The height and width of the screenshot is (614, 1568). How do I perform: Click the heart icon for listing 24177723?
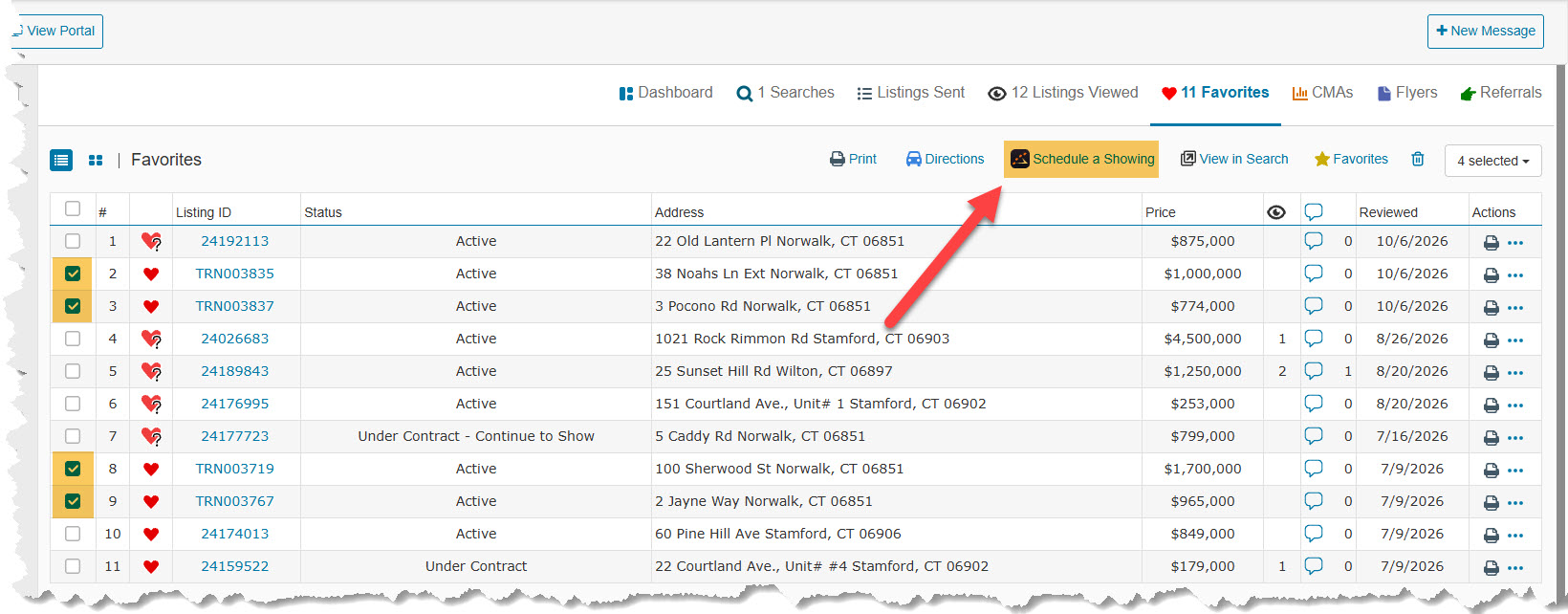[151, 436]
